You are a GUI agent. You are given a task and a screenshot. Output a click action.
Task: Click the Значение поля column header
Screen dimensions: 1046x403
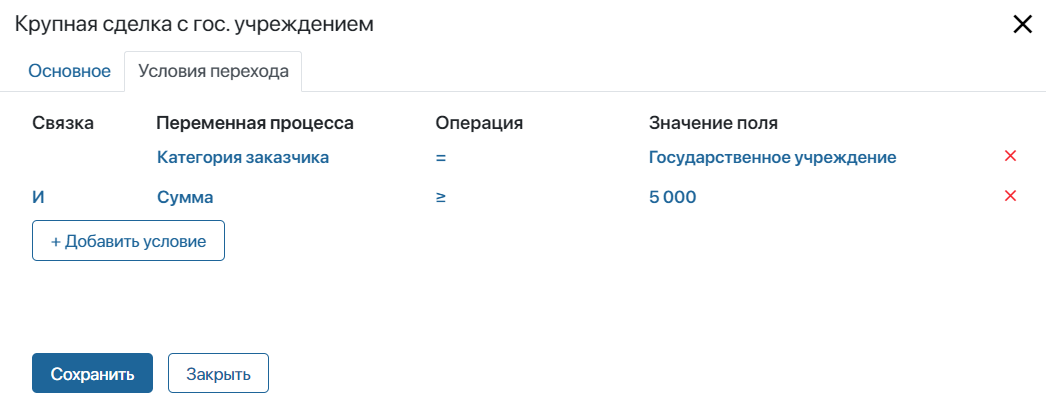713,123
